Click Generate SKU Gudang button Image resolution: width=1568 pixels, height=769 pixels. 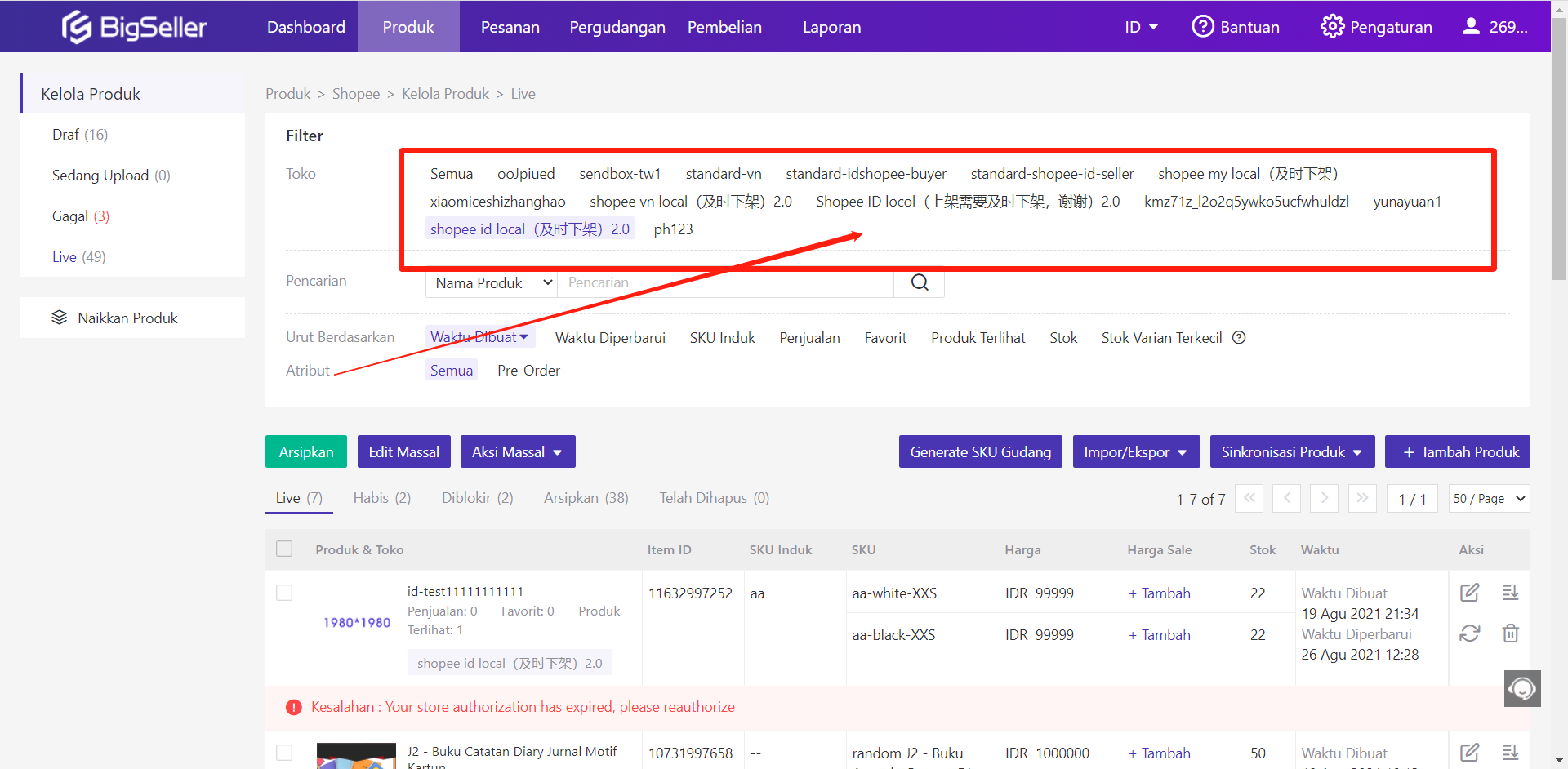[x=981, y=451]
